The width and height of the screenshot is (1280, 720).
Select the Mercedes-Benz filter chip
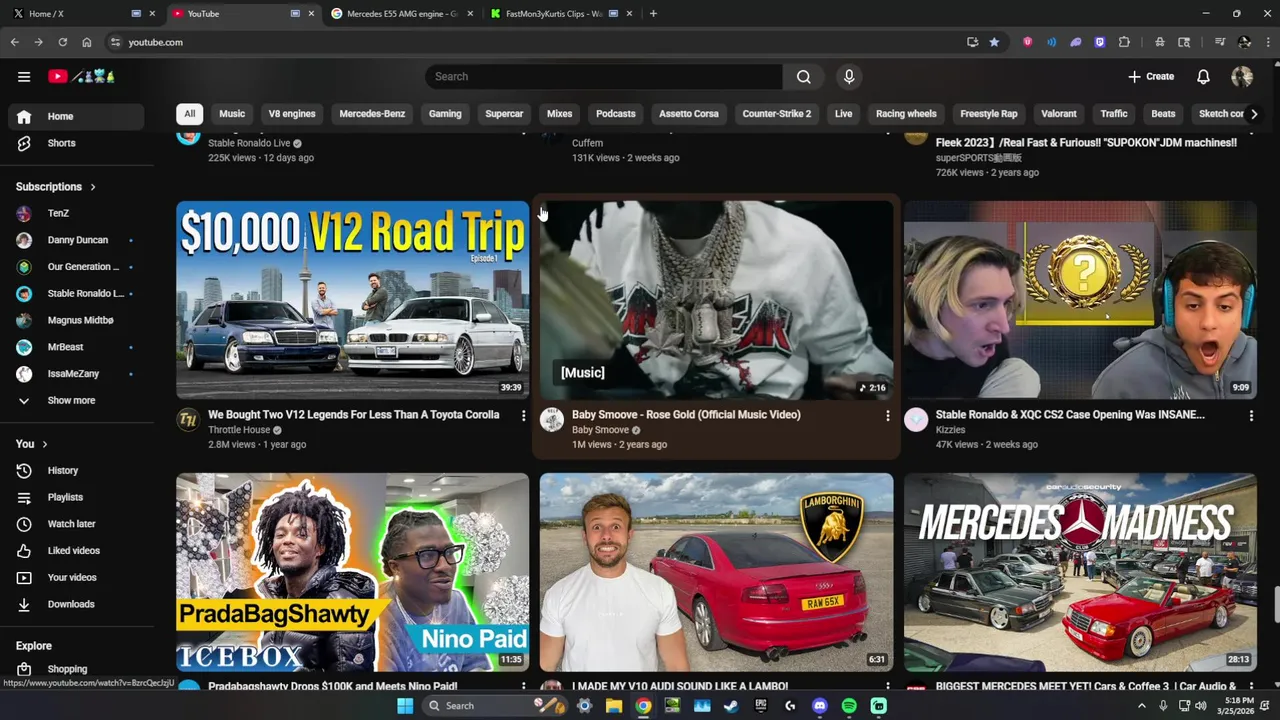click(372, 113)
